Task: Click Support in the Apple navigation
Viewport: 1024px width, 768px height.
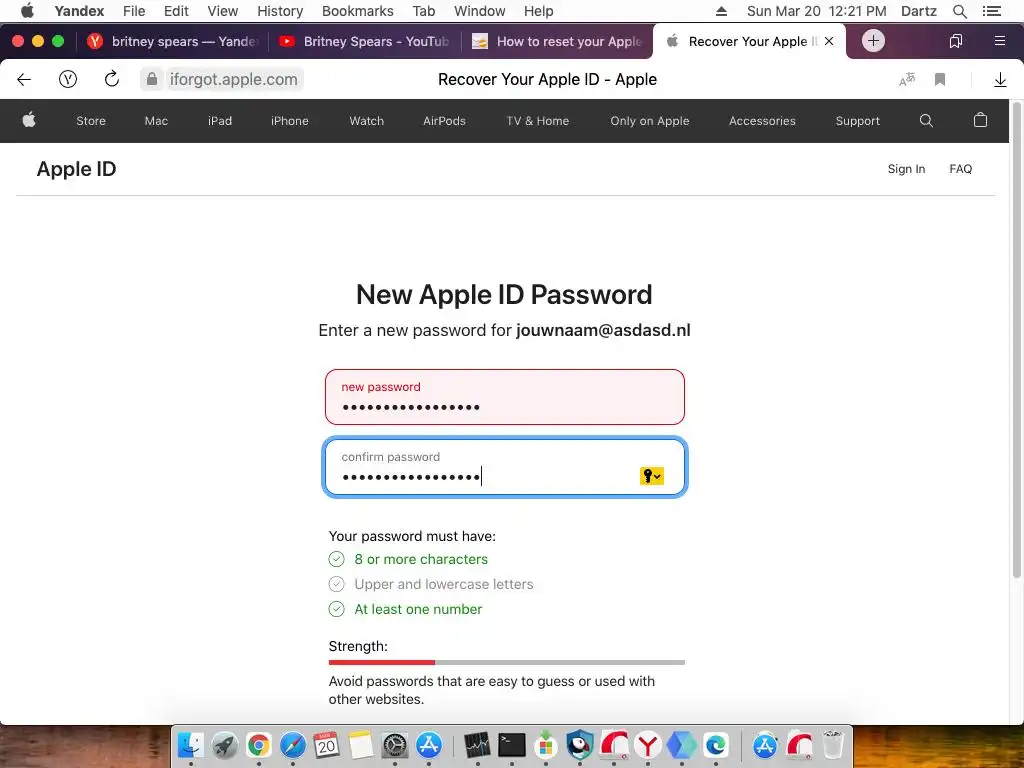Action: pos(857,121)
